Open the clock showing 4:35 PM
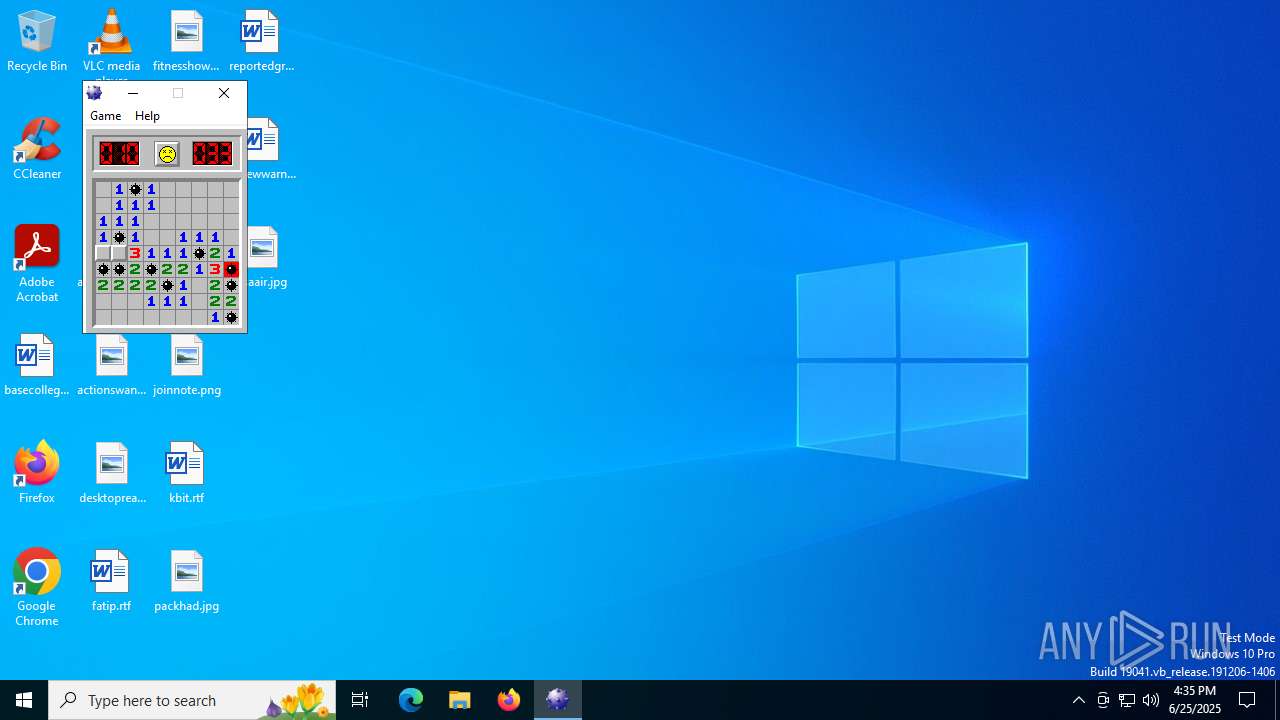Image resolution: width=1280 pixels, height=720 pixels. [1195, 700]
